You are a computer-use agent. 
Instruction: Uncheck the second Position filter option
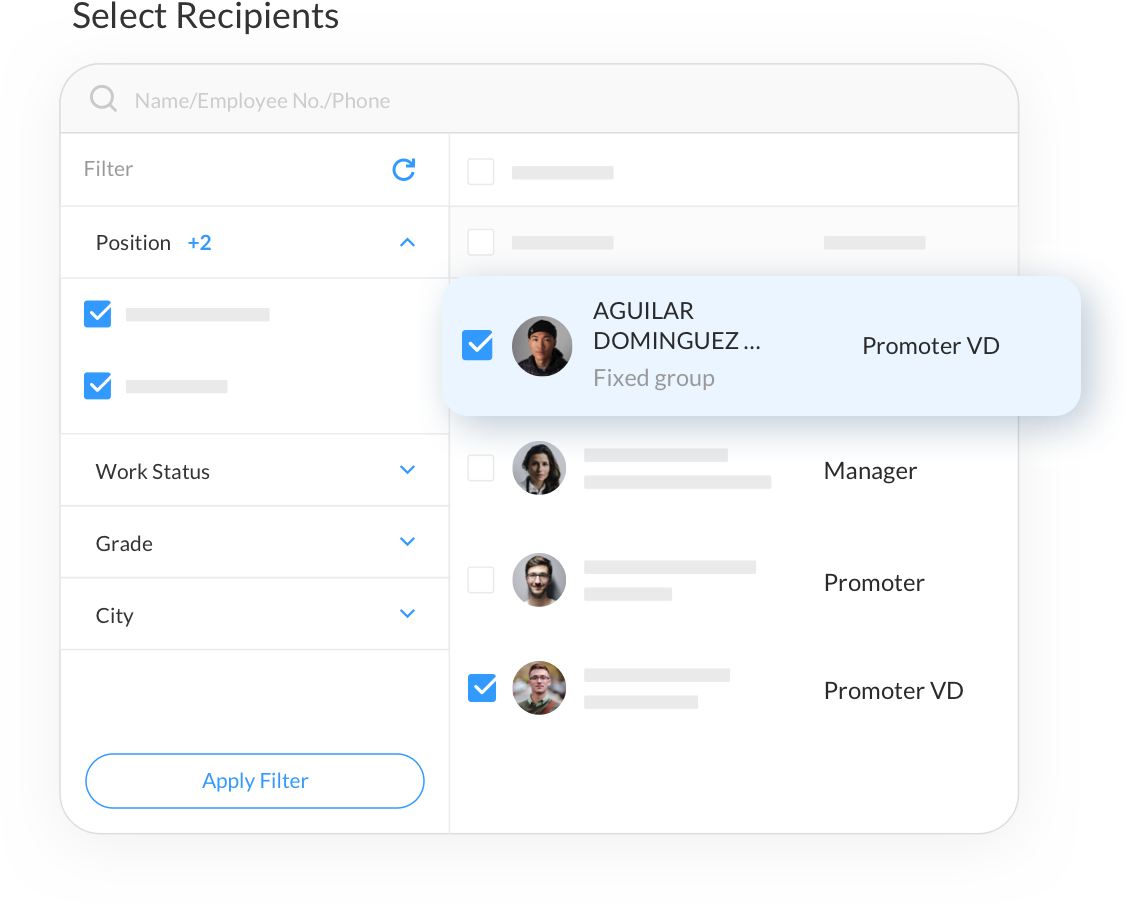pos(97,386)
